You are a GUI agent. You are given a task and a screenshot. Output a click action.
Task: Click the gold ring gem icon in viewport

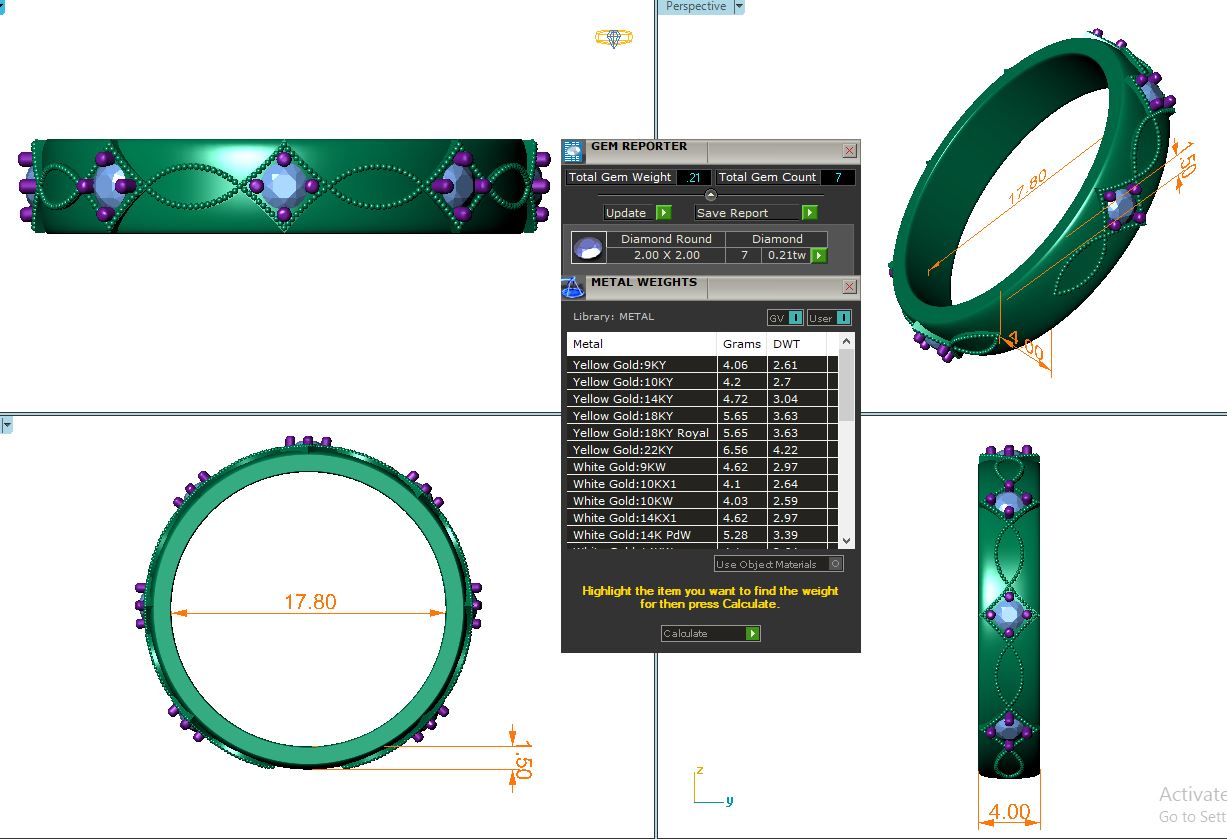(x=613, y=38)
